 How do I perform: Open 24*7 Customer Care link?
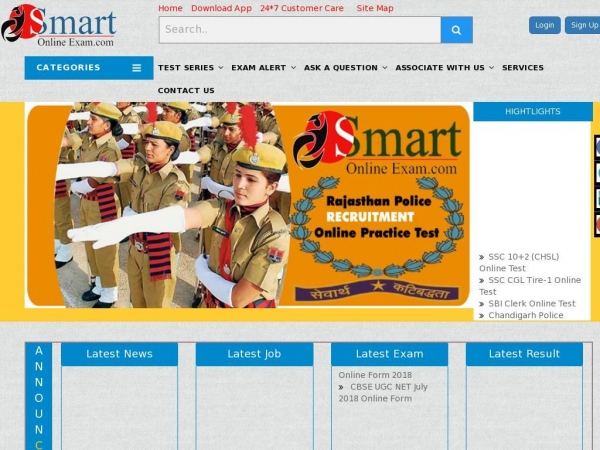coord(302,8)
